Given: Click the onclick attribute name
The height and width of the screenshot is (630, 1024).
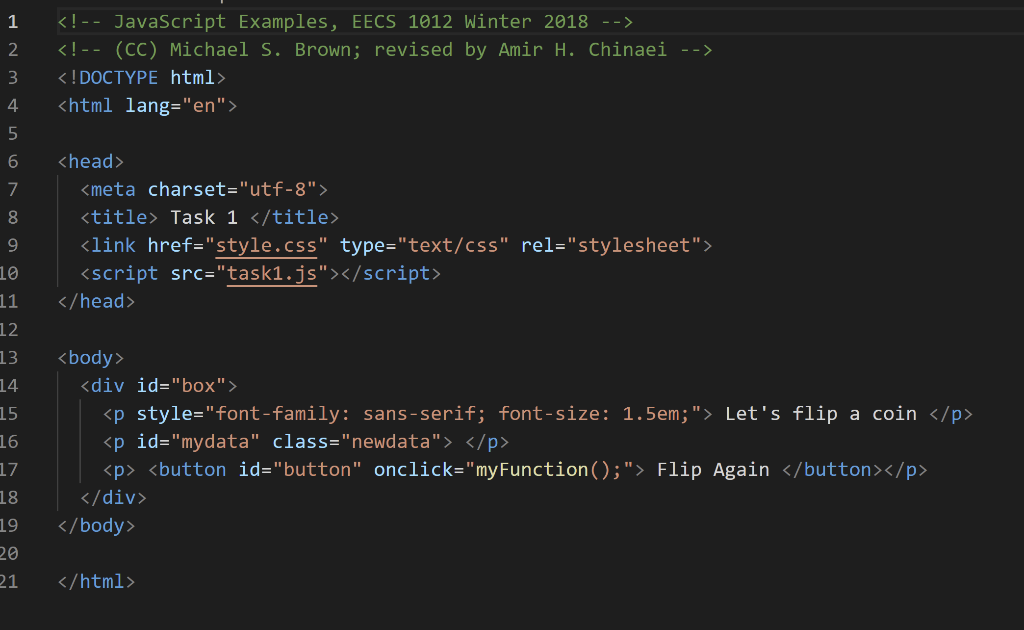Looking at the screenshot, I should (x=413, y=470).
